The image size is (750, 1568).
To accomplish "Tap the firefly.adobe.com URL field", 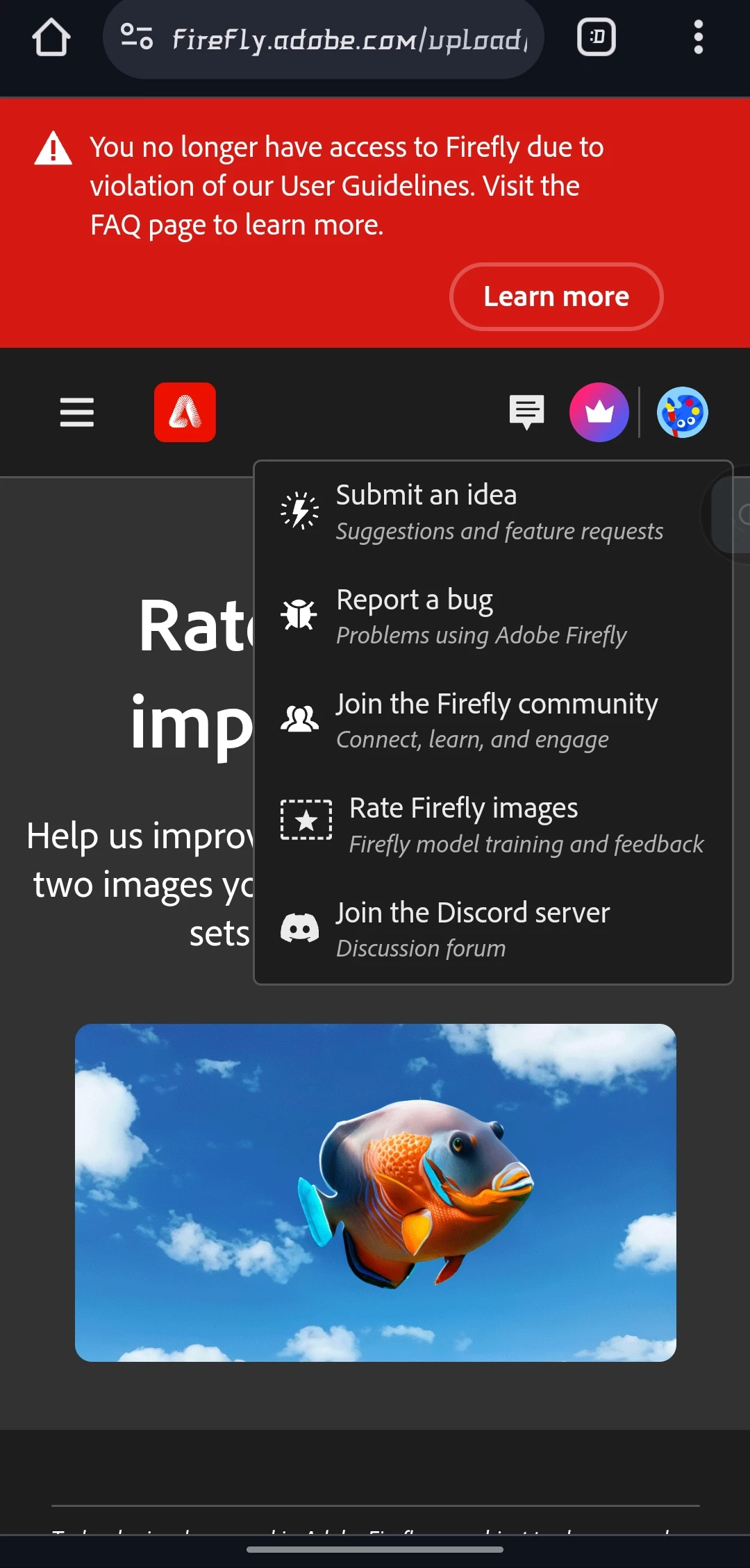I will (324, 39).
